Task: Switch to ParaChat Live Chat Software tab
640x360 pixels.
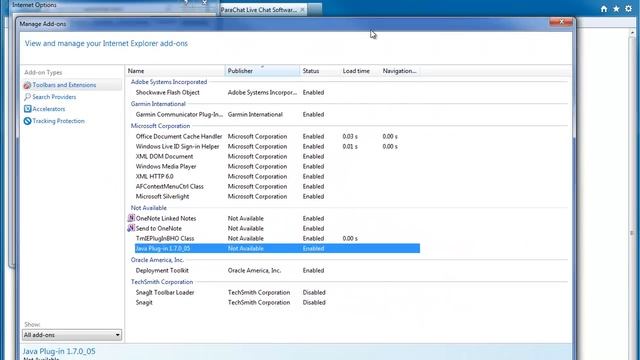Action: [x=258, y=10]
